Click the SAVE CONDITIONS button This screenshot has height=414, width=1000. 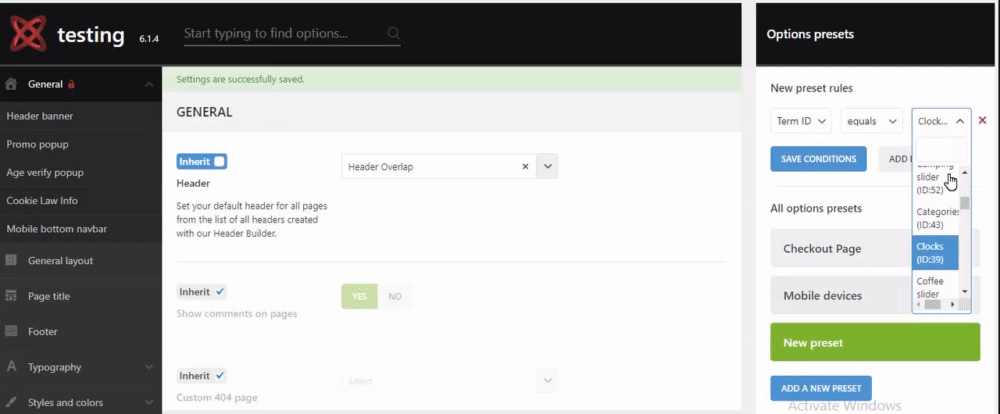(818, 159)
